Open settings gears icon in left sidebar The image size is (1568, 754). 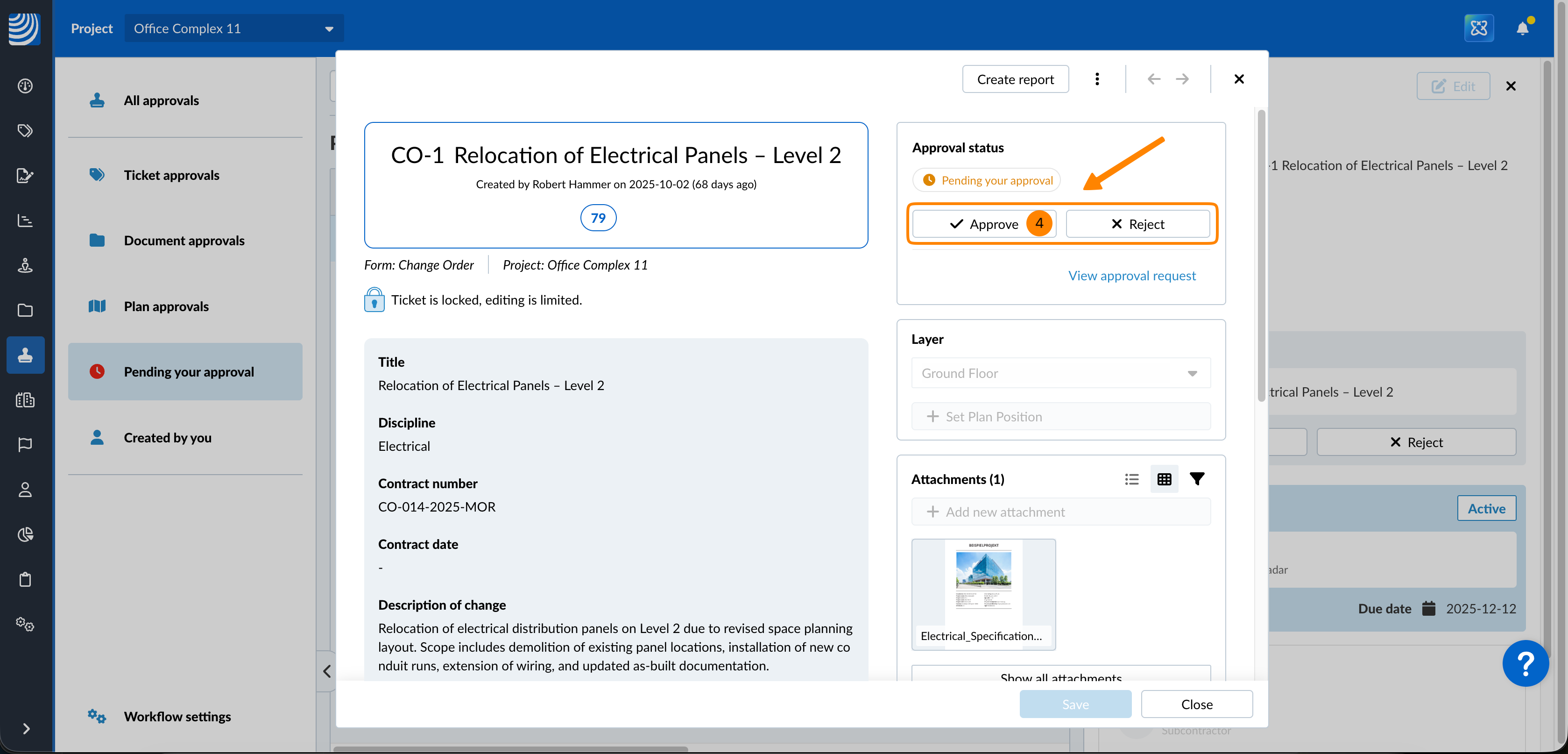click(25, 624)
